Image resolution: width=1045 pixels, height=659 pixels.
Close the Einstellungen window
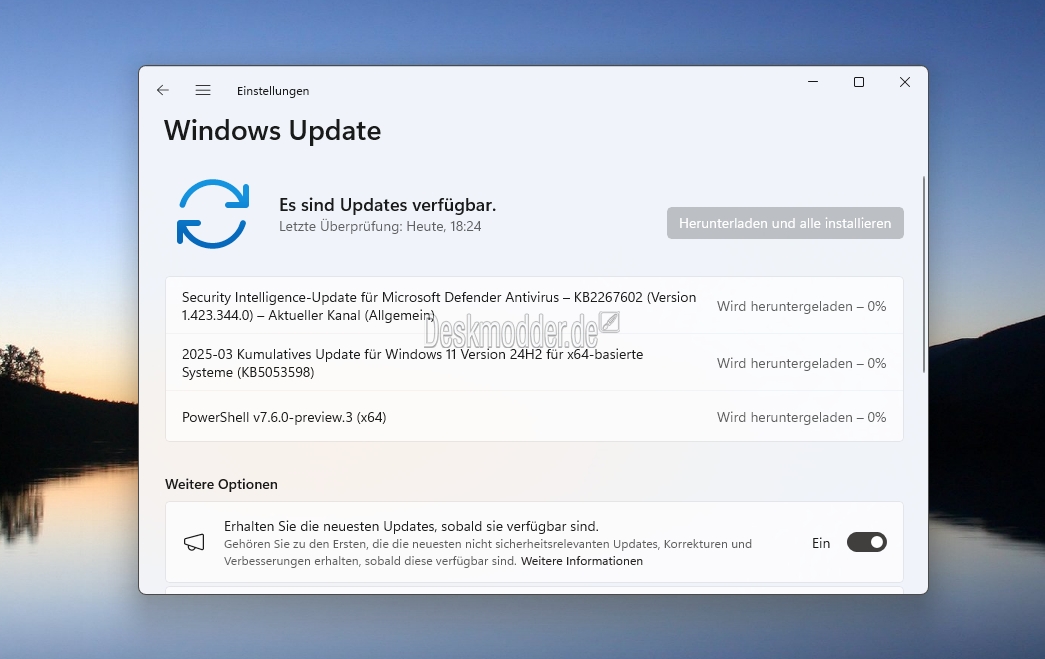[904, 82]
